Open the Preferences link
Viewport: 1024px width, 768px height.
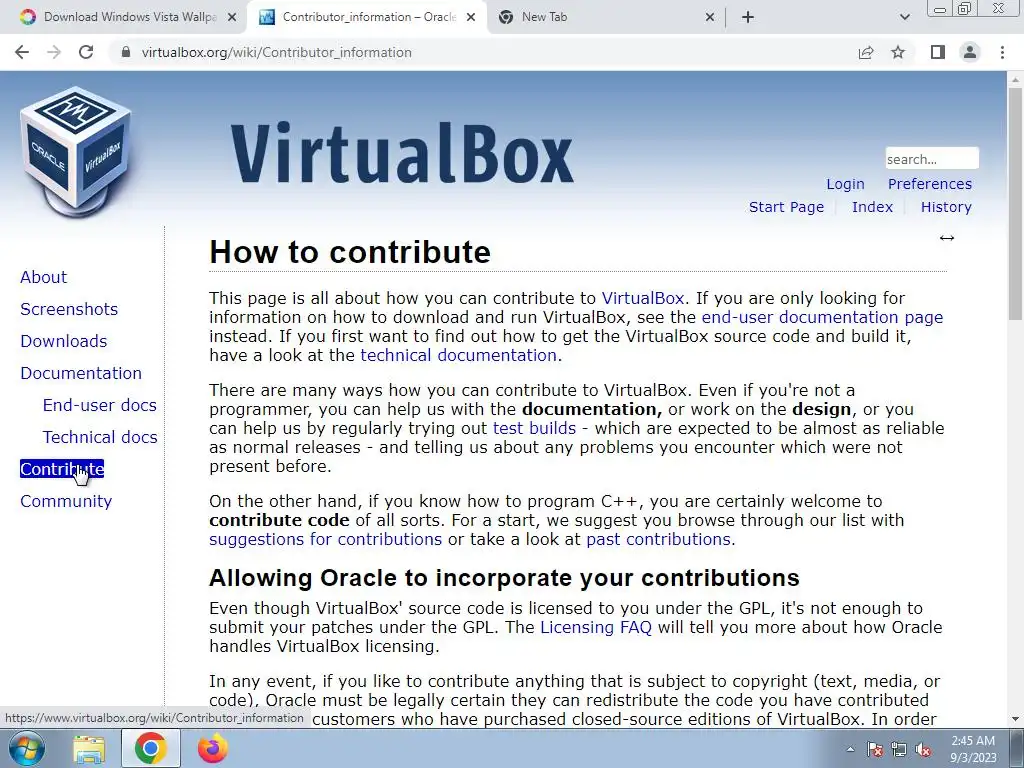coord(929,184)
